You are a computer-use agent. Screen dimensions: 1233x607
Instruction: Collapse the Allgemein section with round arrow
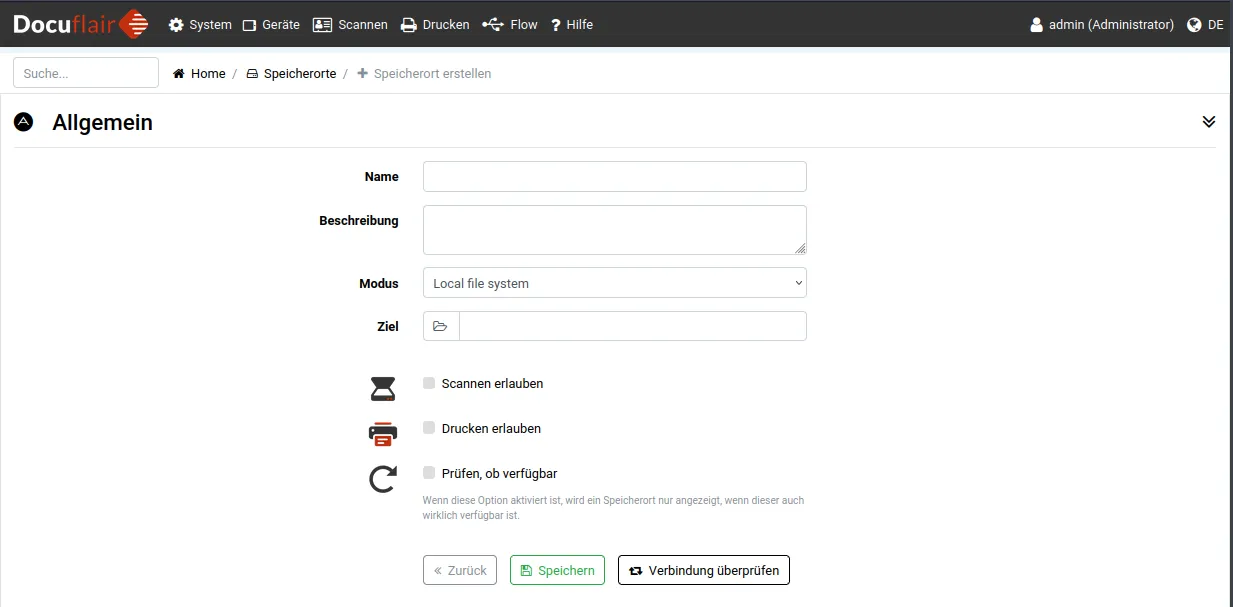click(x=23, y=122)
